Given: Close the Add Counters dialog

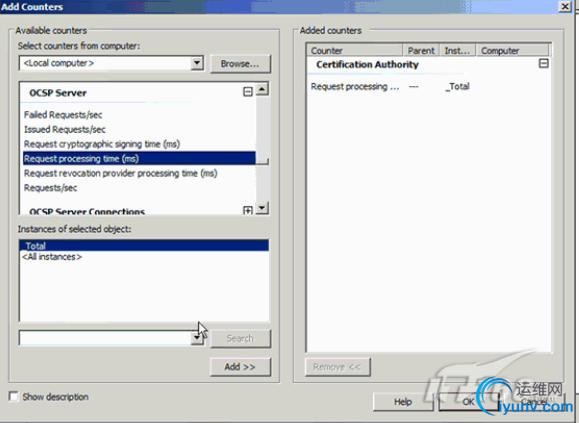Looking at the screenshot, I should tap(565, 6).
